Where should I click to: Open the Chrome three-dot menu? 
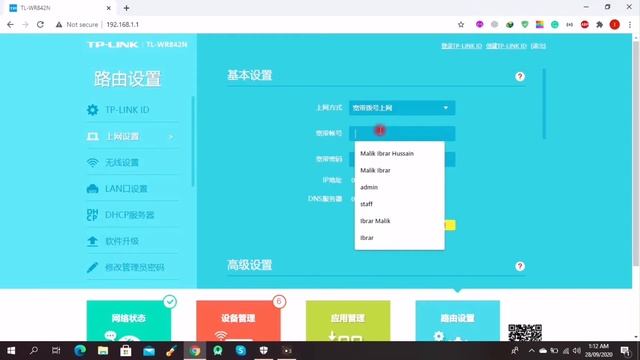pos(630,24)
